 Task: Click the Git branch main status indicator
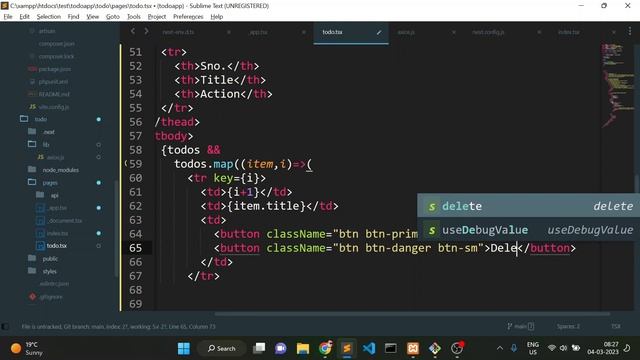(x=520, y=326)
